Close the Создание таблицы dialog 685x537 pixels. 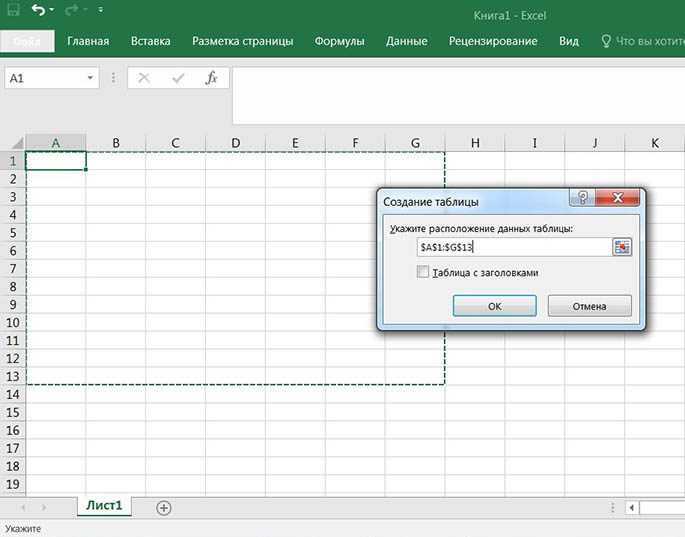click(618, 197)
